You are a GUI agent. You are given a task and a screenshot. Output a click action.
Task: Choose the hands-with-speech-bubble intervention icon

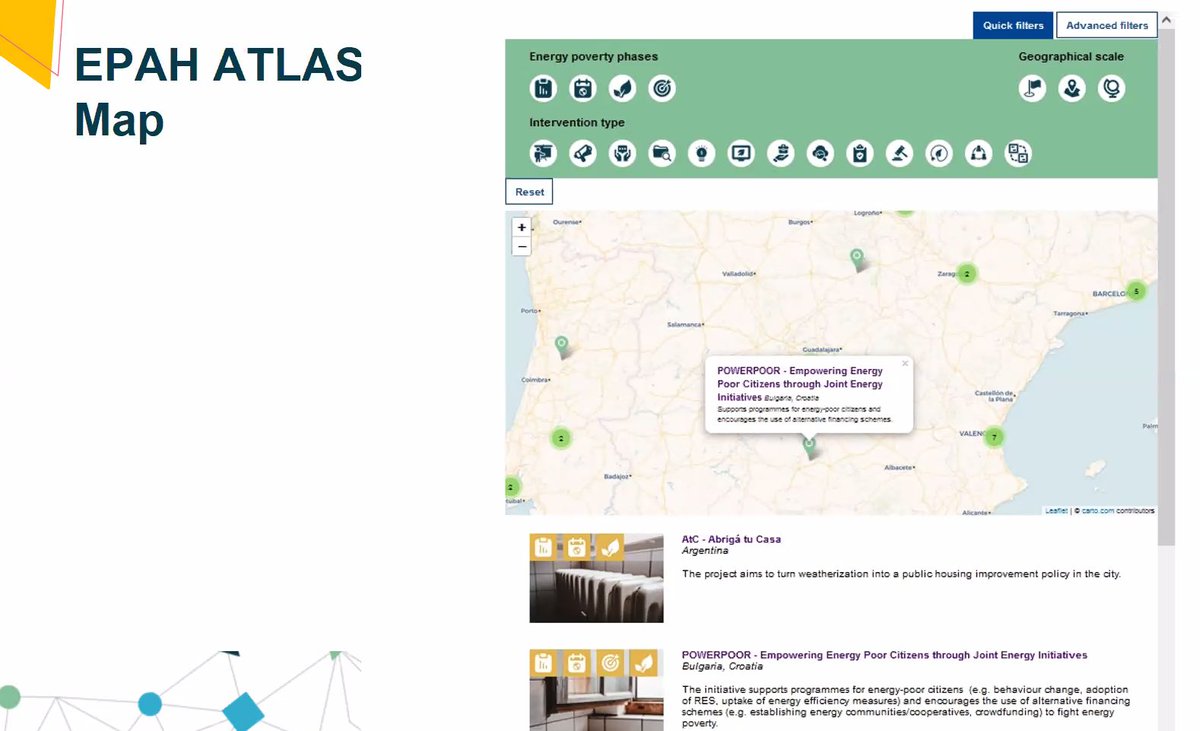click(x=622, y=153)
